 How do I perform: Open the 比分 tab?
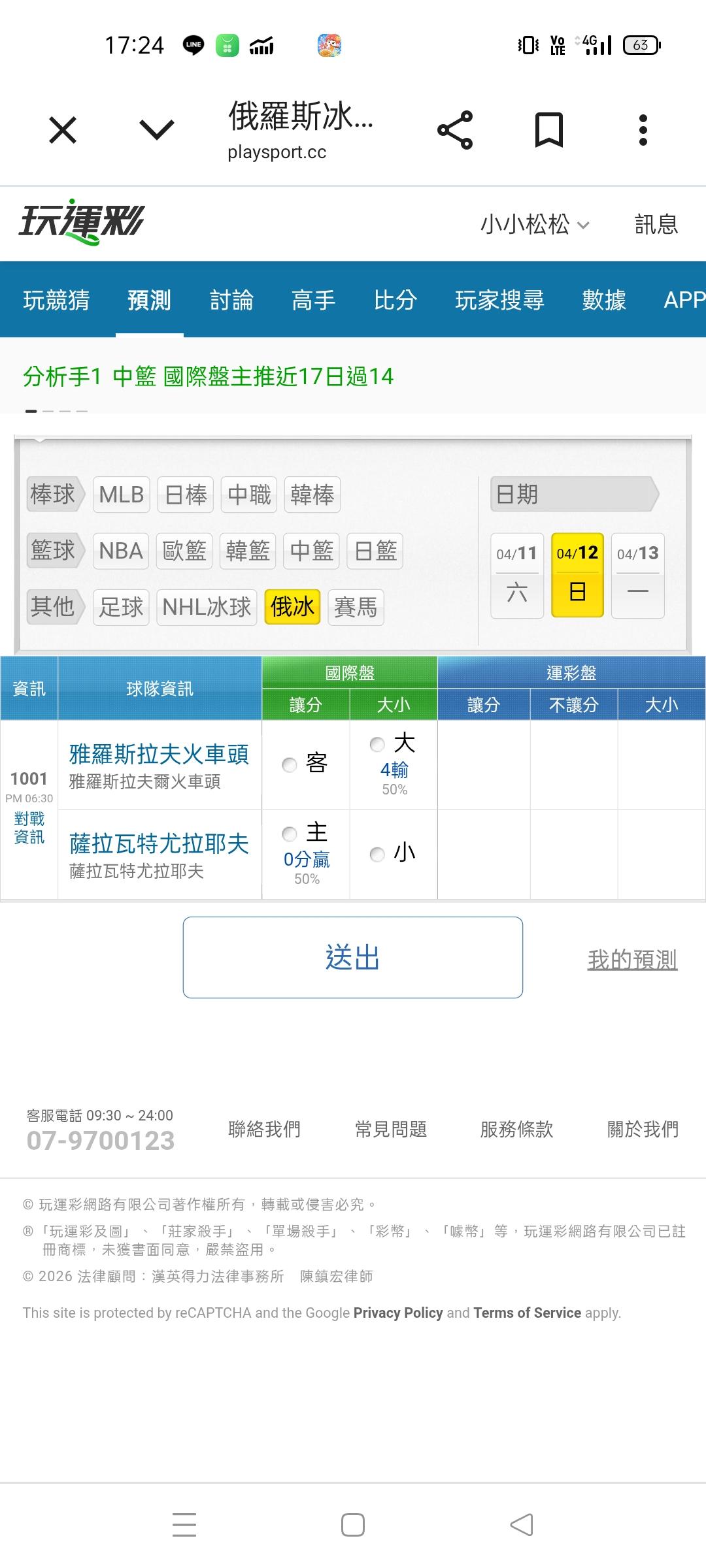click(395, 300)
